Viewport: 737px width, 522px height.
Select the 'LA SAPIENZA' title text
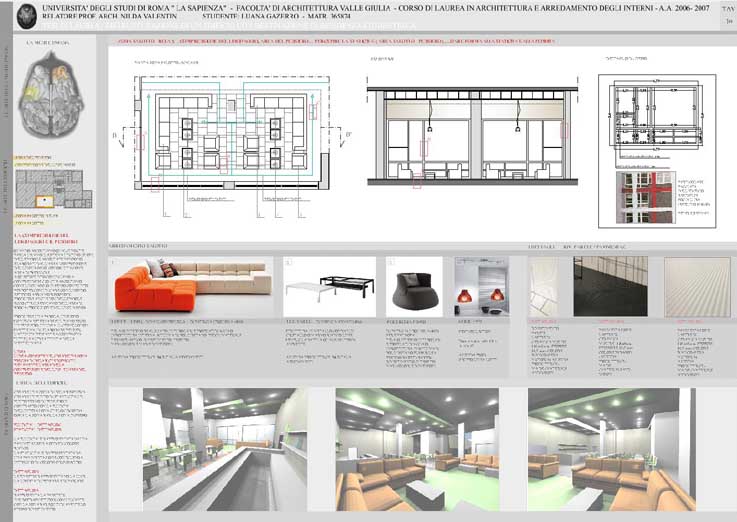[x=199, y=8]
